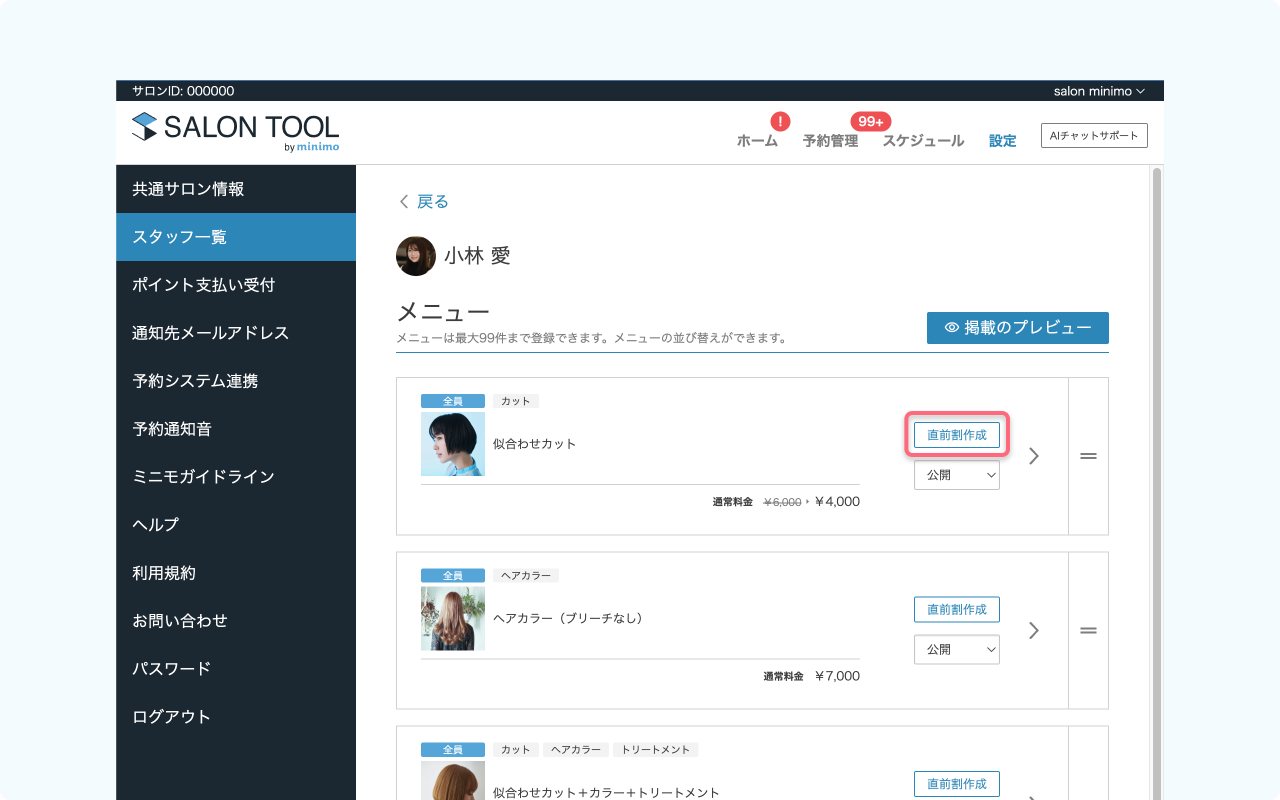Open パスワード in sidebar
This screenshot has height=800, width=1280.
[x=236, y=669]
